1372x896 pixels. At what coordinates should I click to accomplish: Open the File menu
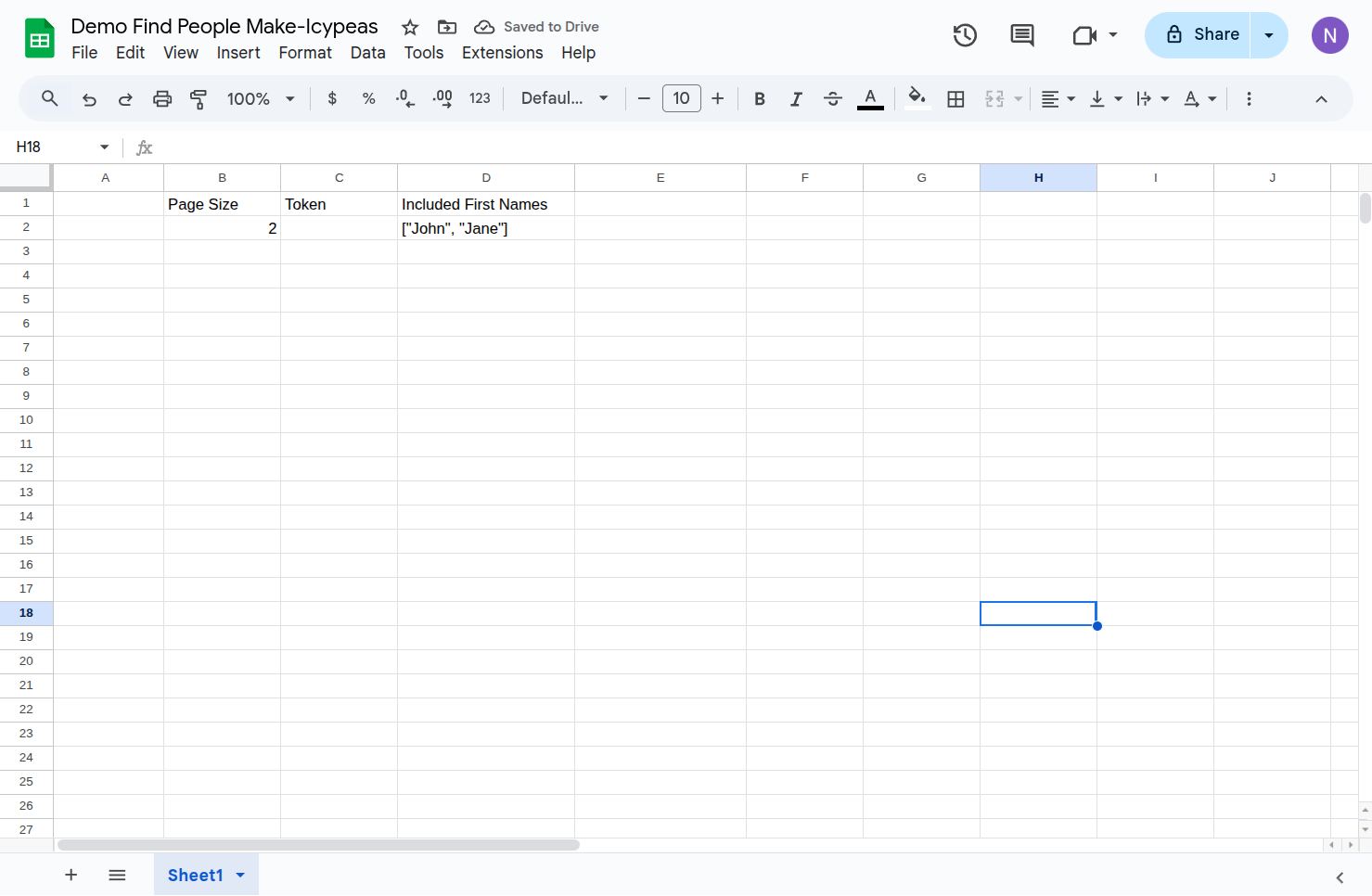point(84,53)
